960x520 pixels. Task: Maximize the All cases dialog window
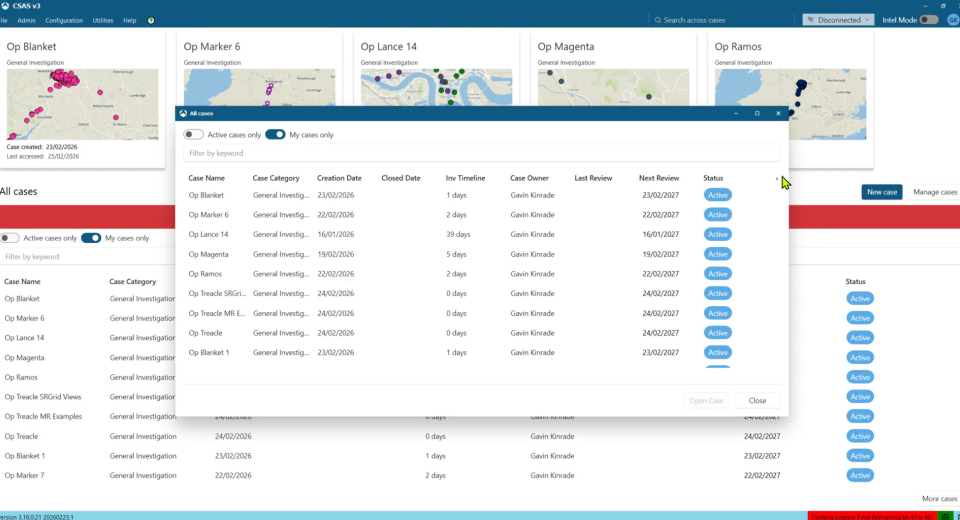(757, 113)
